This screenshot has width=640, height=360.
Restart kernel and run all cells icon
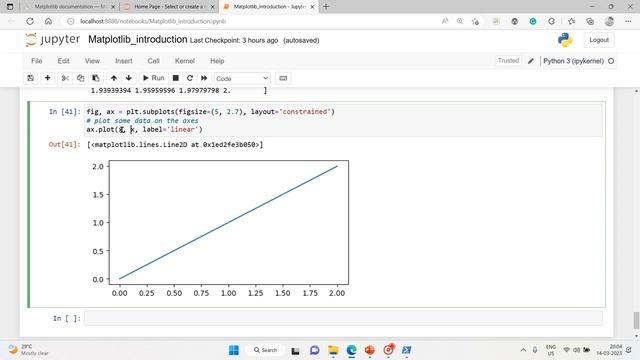204,78
